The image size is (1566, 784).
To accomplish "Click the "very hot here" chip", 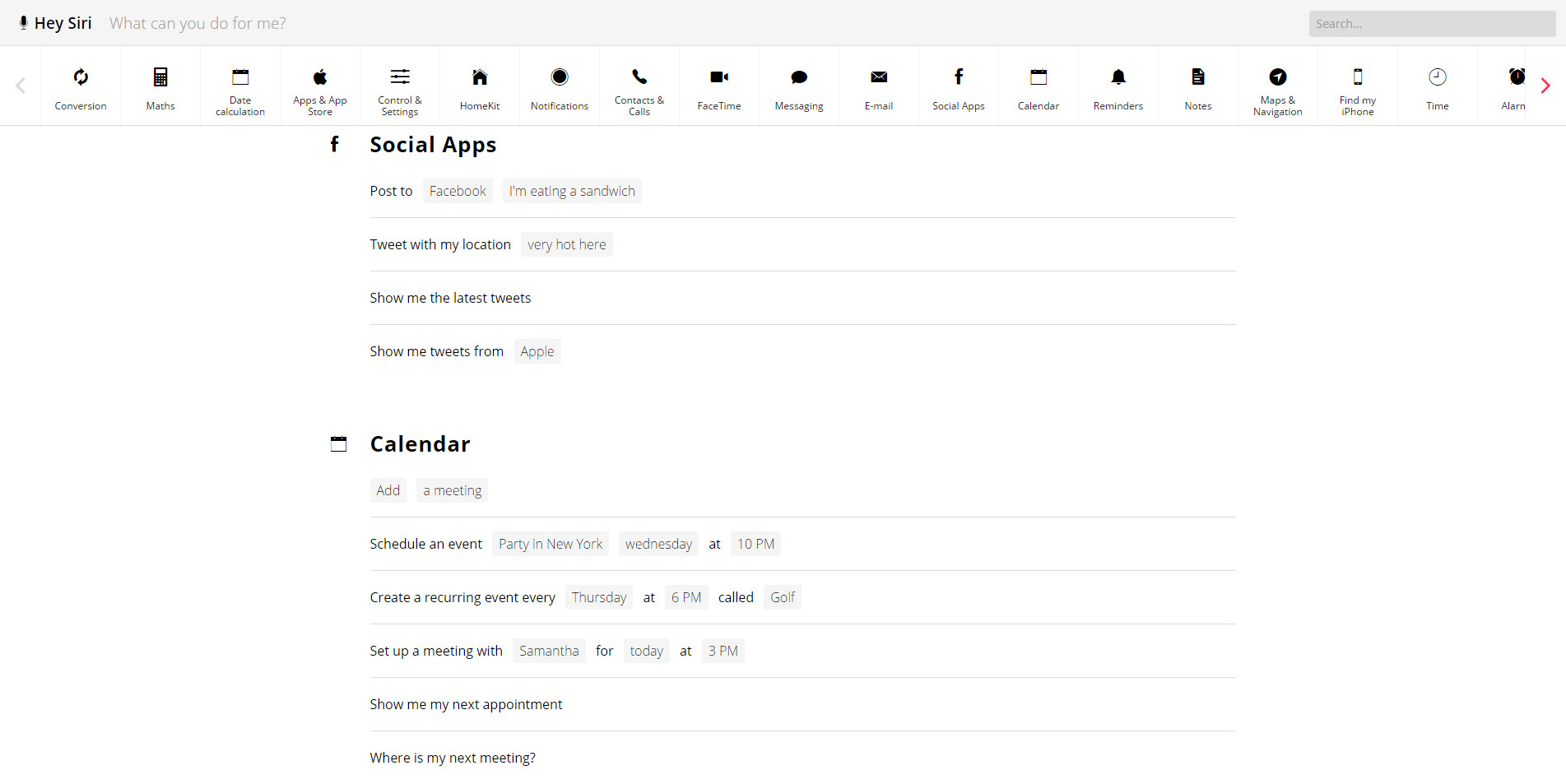I will pos(567,244).
